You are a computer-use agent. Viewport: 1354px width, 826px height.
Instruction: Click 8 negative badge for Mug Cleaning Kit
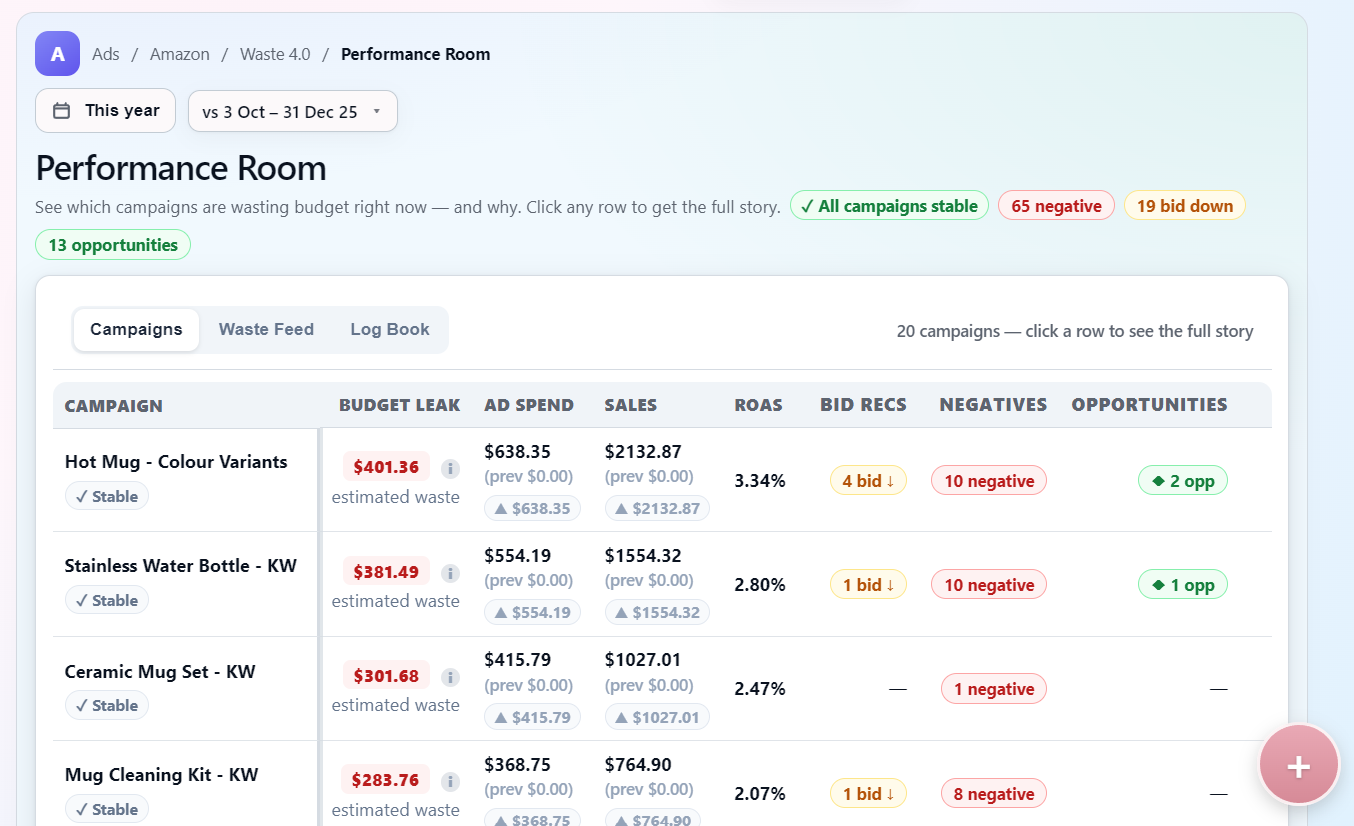(994, 794)
